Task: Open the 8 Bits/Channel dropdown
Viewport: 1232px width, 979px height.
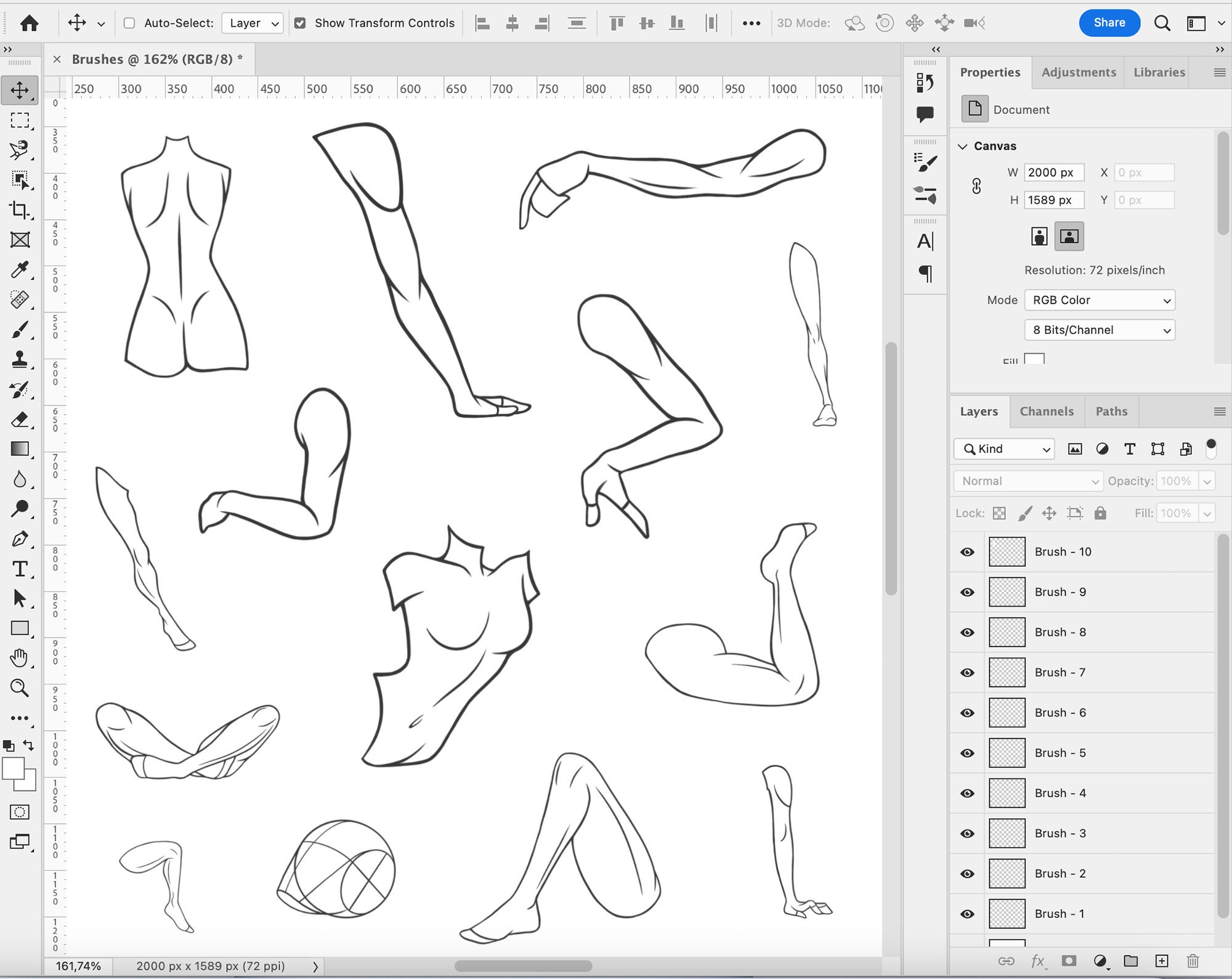Action: pyautogui.click(x=1100, y=330)
